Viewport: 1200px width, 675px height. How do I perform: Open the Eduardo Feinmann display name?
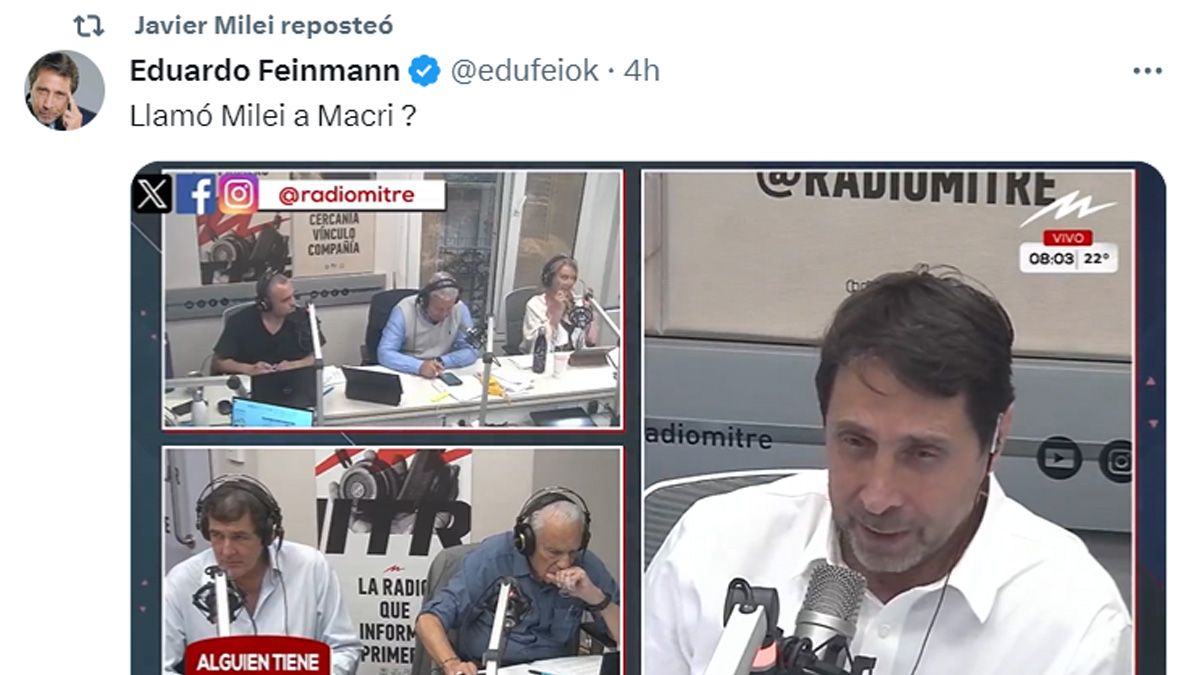coord(265,71)
